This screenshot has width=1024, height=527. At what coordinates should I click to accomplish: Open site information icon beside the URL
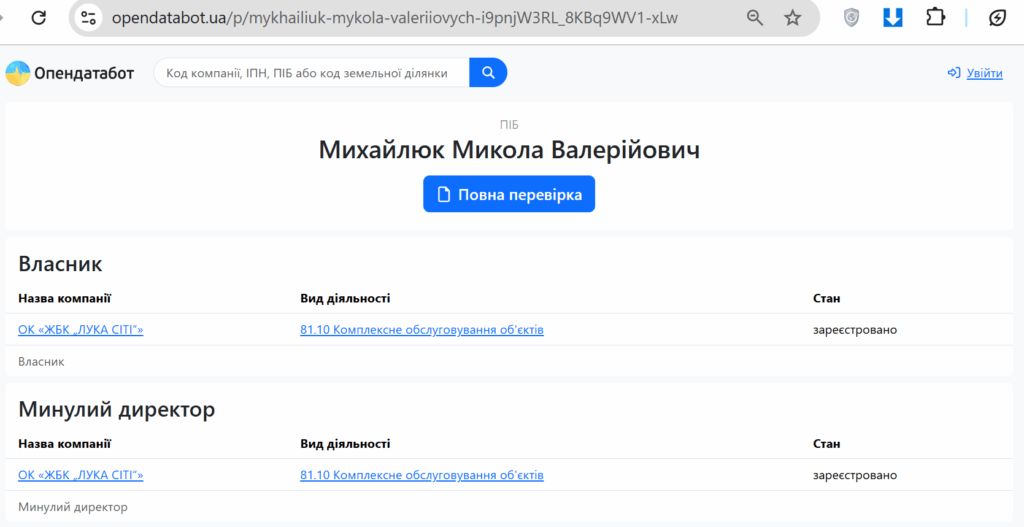point(89,18)
